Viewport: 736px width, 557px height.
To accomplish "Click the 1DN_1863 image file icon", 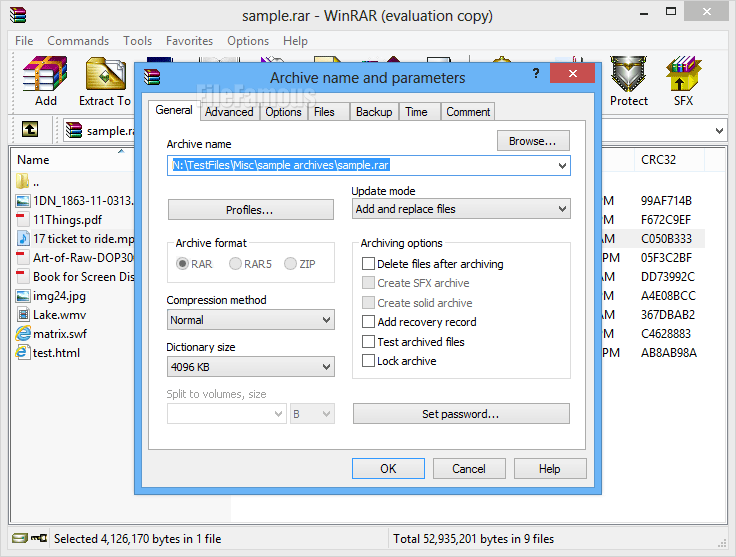I will point(23,201).
